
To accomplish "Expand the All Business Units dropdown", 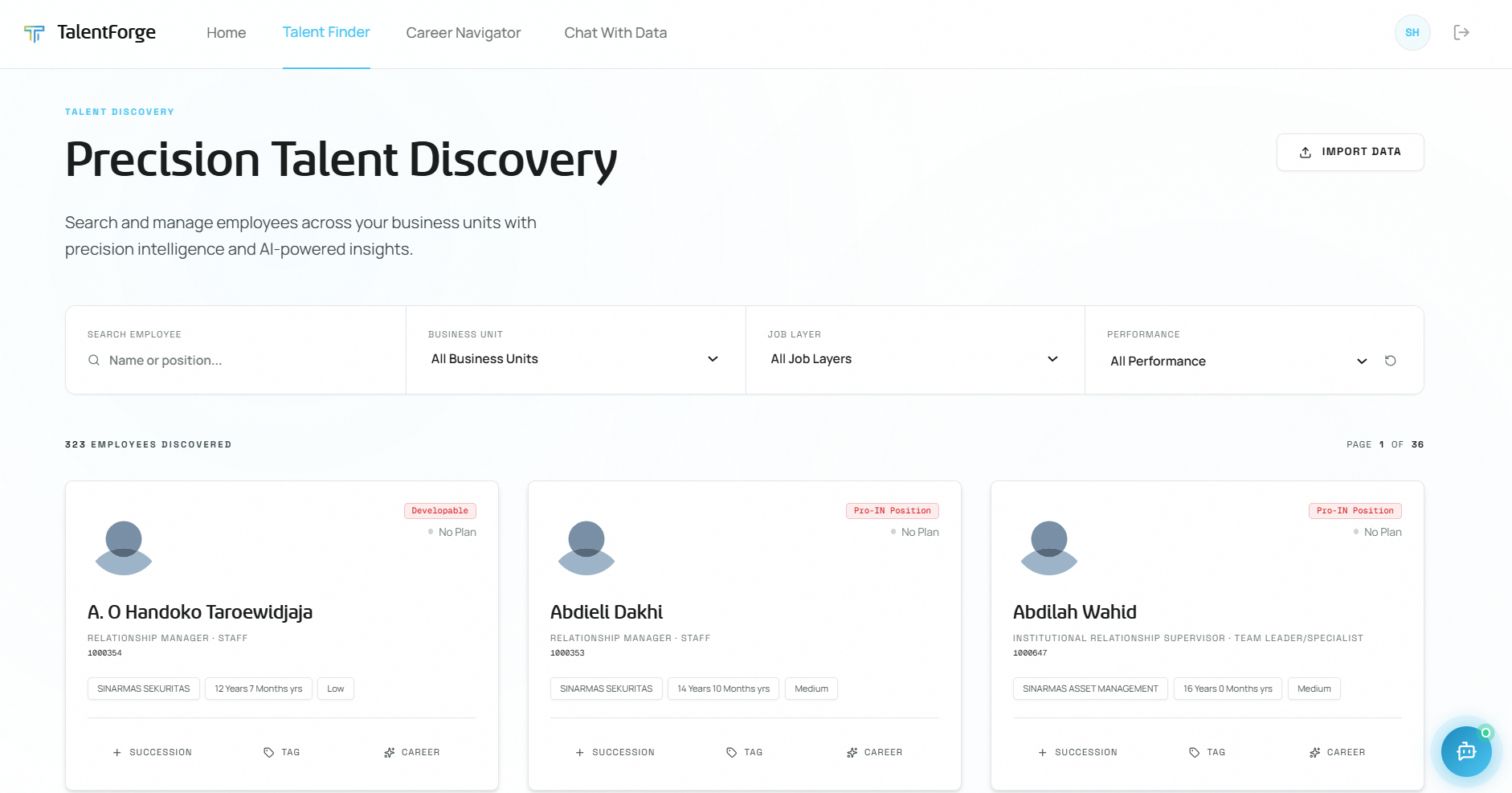I will click(x=574, y=359).
